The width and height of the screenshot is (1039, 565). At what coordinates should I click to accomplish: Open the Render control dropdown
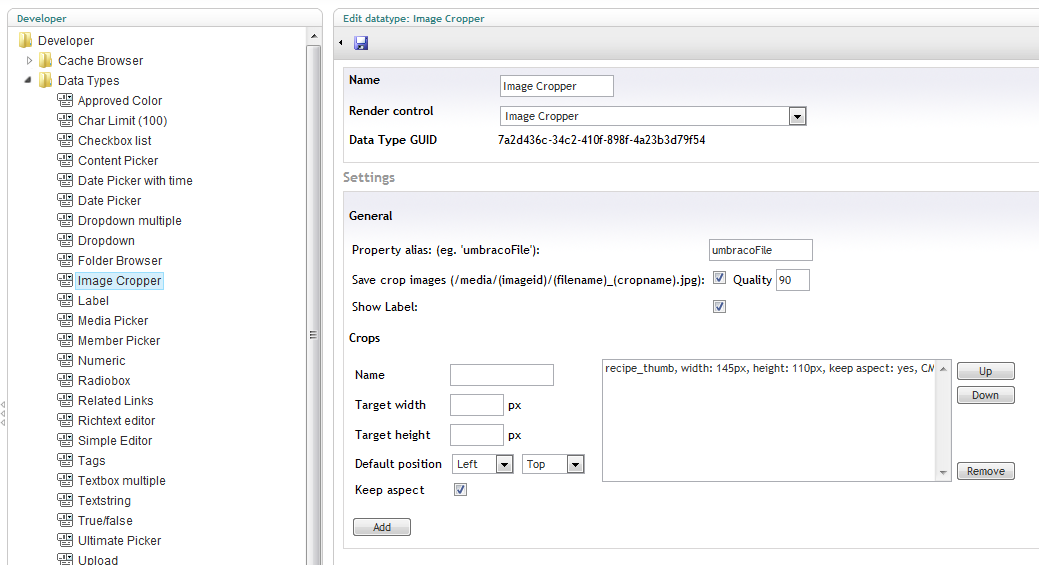point(797,117)
